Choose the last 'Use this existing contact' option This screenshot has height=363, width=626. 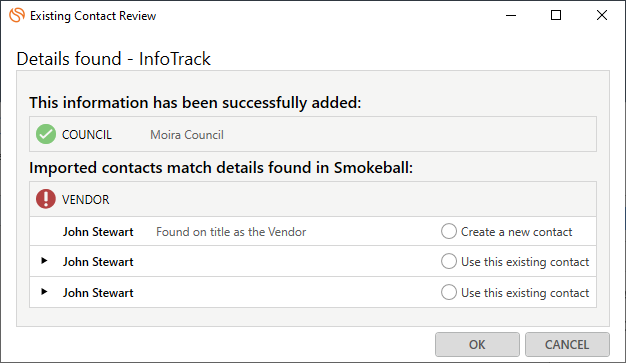[449, 292]
